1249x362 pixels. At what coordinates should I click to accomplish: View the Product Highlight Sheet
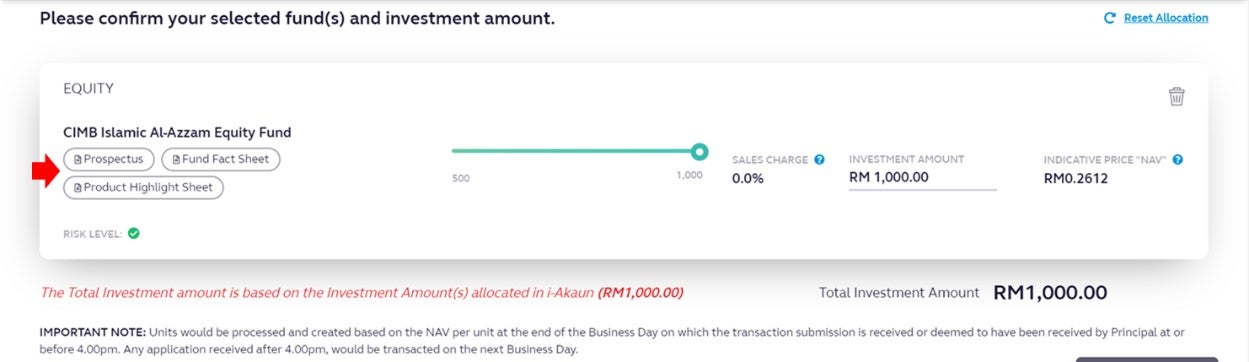point(143,187)
